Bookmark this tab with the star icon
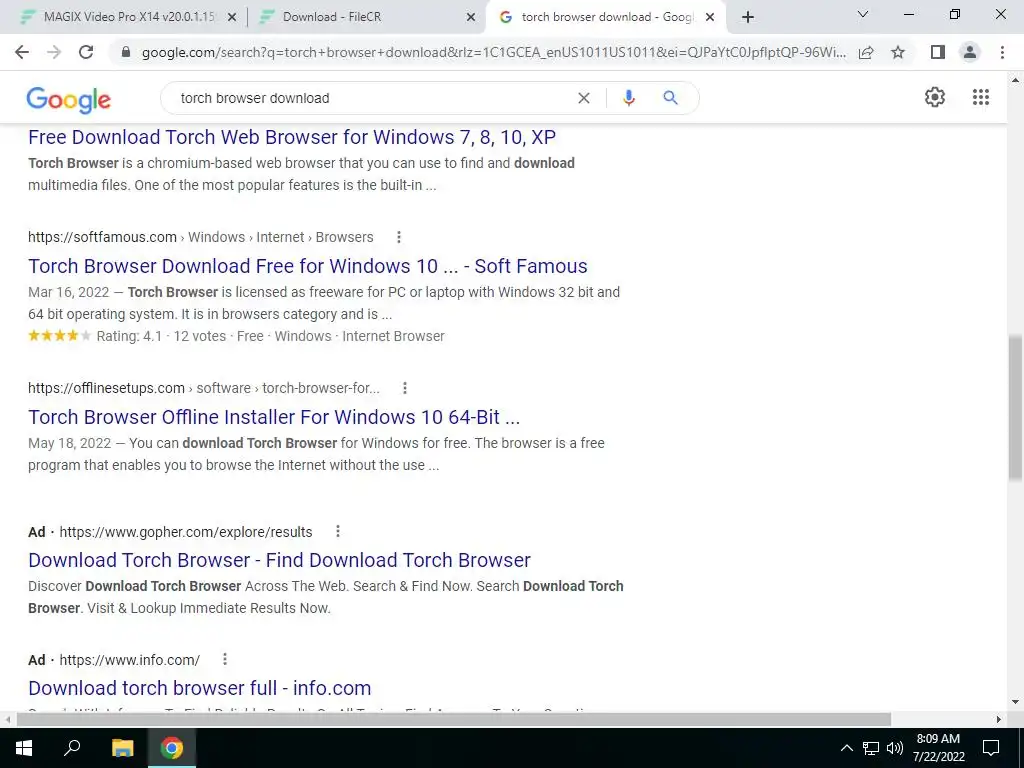The height and width of the screenshot is (768, 1024). click(898, 52)
